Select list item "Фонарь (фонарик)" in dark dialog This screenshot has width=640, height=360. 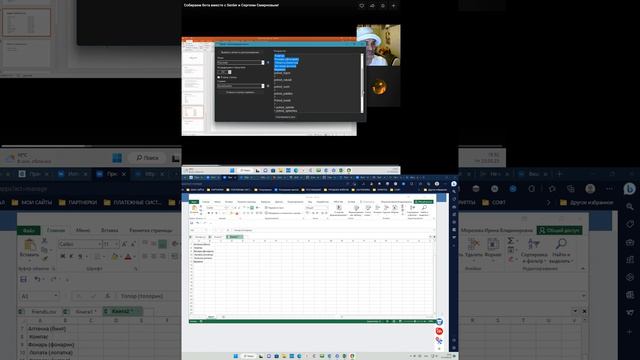click(287, 59)
